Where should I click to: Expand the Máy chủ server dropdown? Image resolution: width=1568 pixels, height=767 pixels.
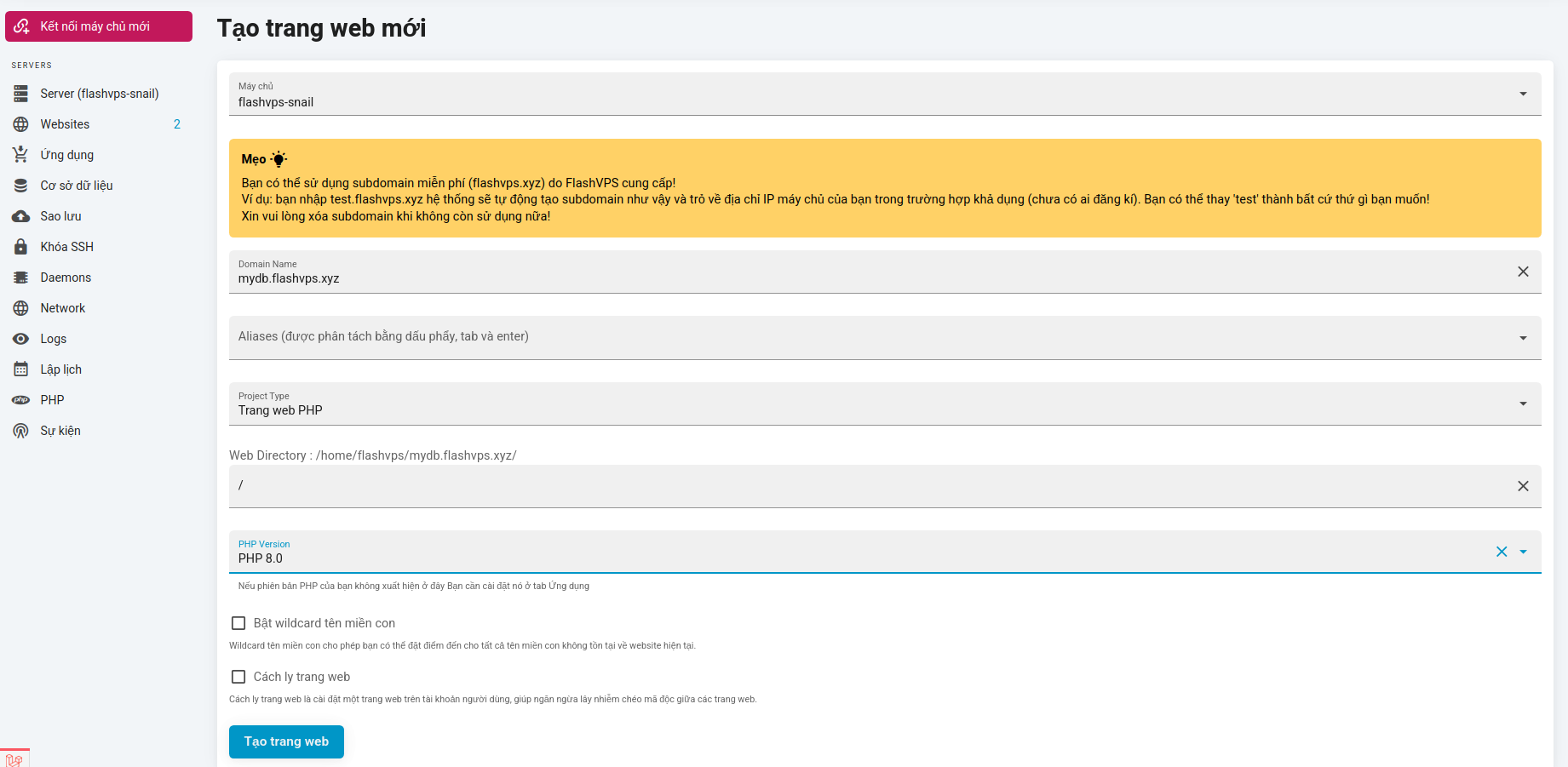pyautogui.click(x=1523, y=94)
